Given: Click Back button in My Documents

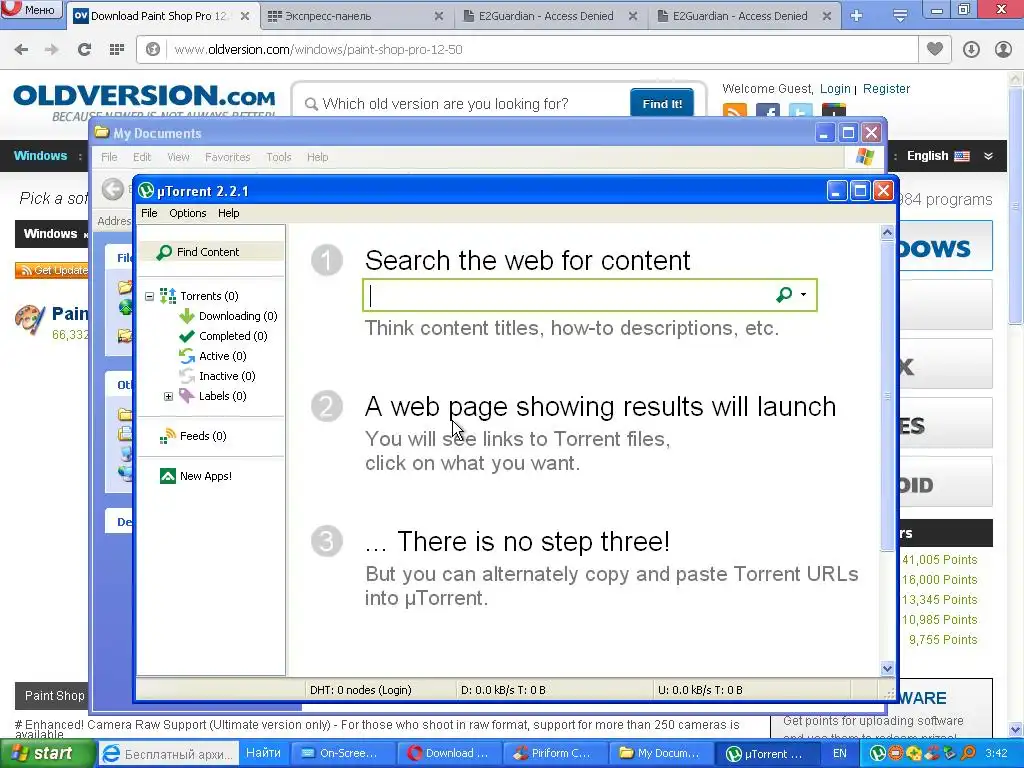Looking at the screenshot, I should 113,190.
